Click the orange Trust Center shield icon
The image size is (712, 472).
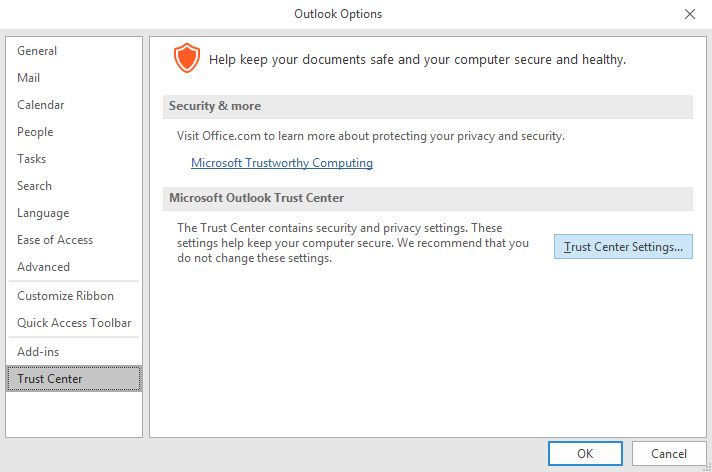click(x=186, y=59)
